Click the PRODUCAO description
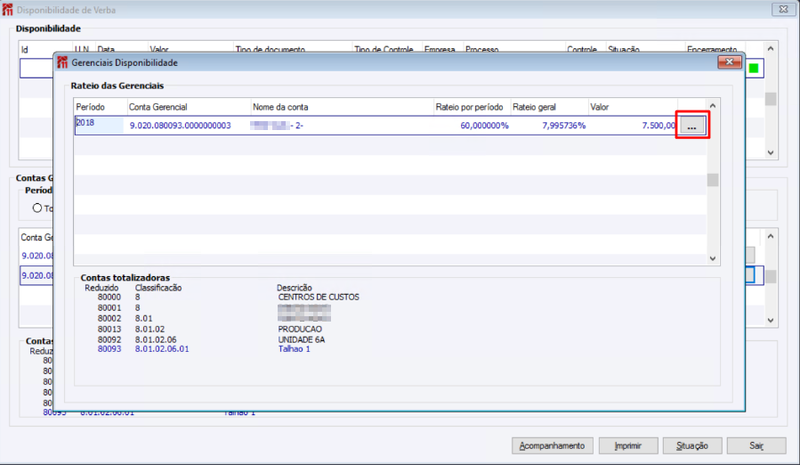Image resolution: width=800 pixels, height=465 pixels. point(300,329)
